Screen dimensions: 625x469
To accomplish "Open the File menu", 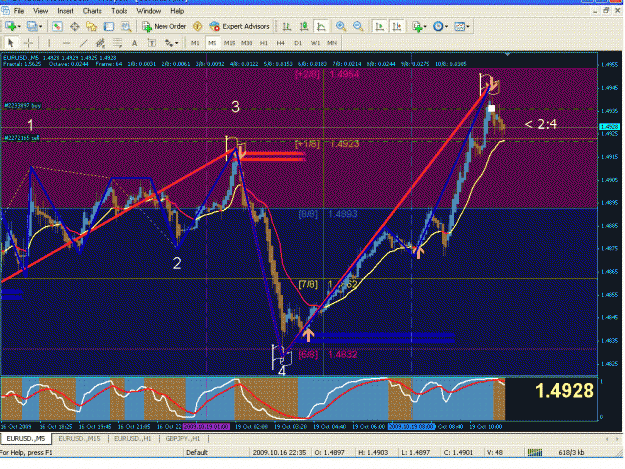I will 19,11.
